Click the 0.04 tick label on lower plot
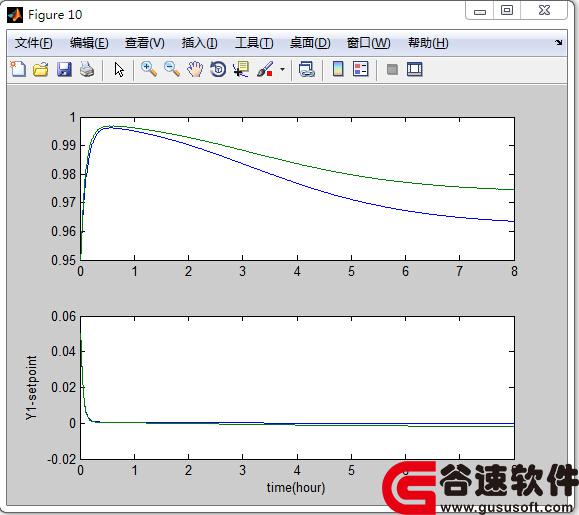 [x=63, y=351]
